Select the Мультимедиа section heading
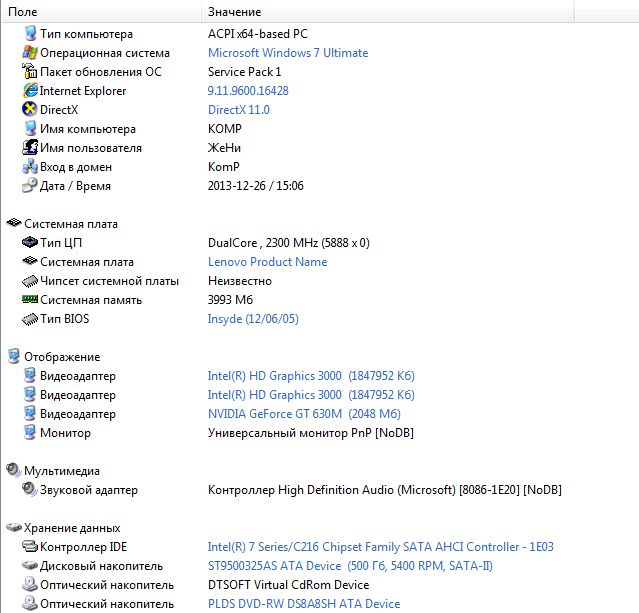Viewport: 639px width, 613px height. click(62, 471)
